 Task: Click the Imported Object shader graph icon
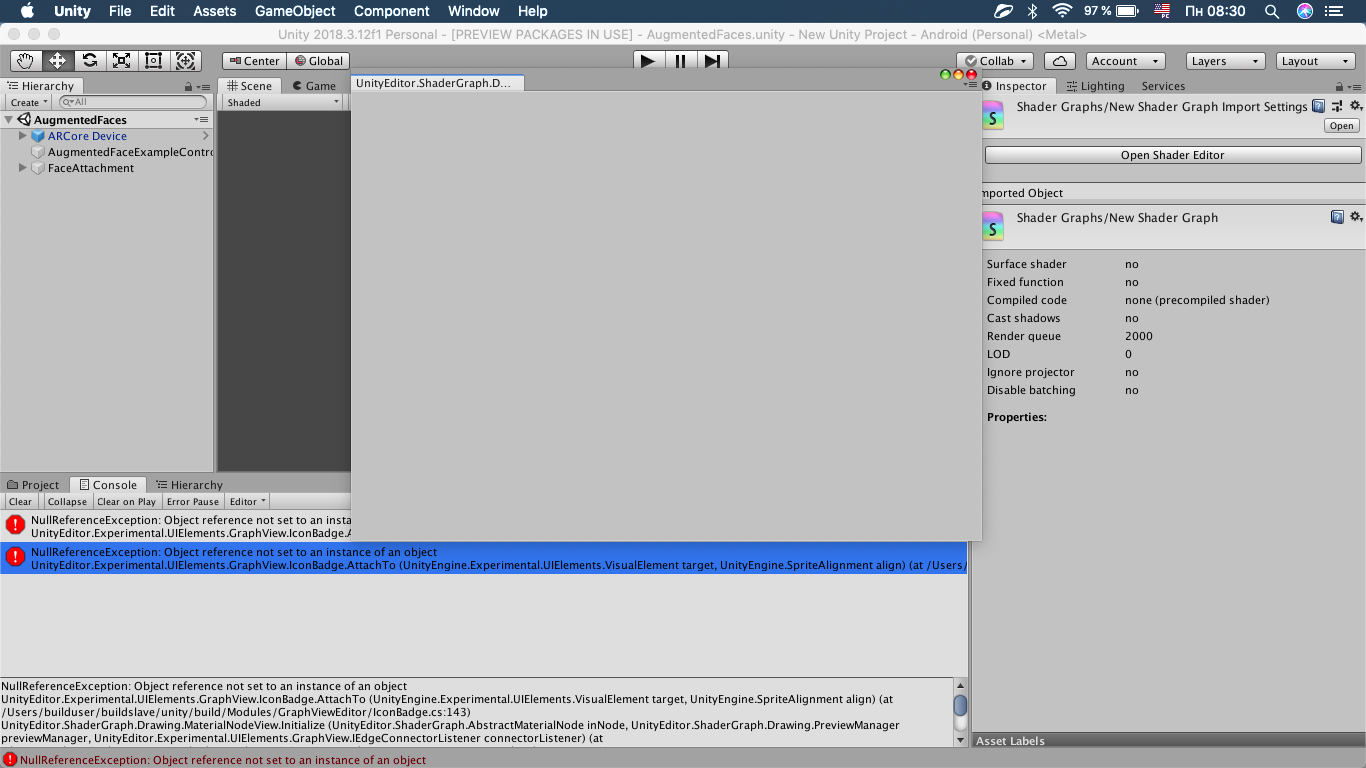pyautogui.click(x=992, y=225)
